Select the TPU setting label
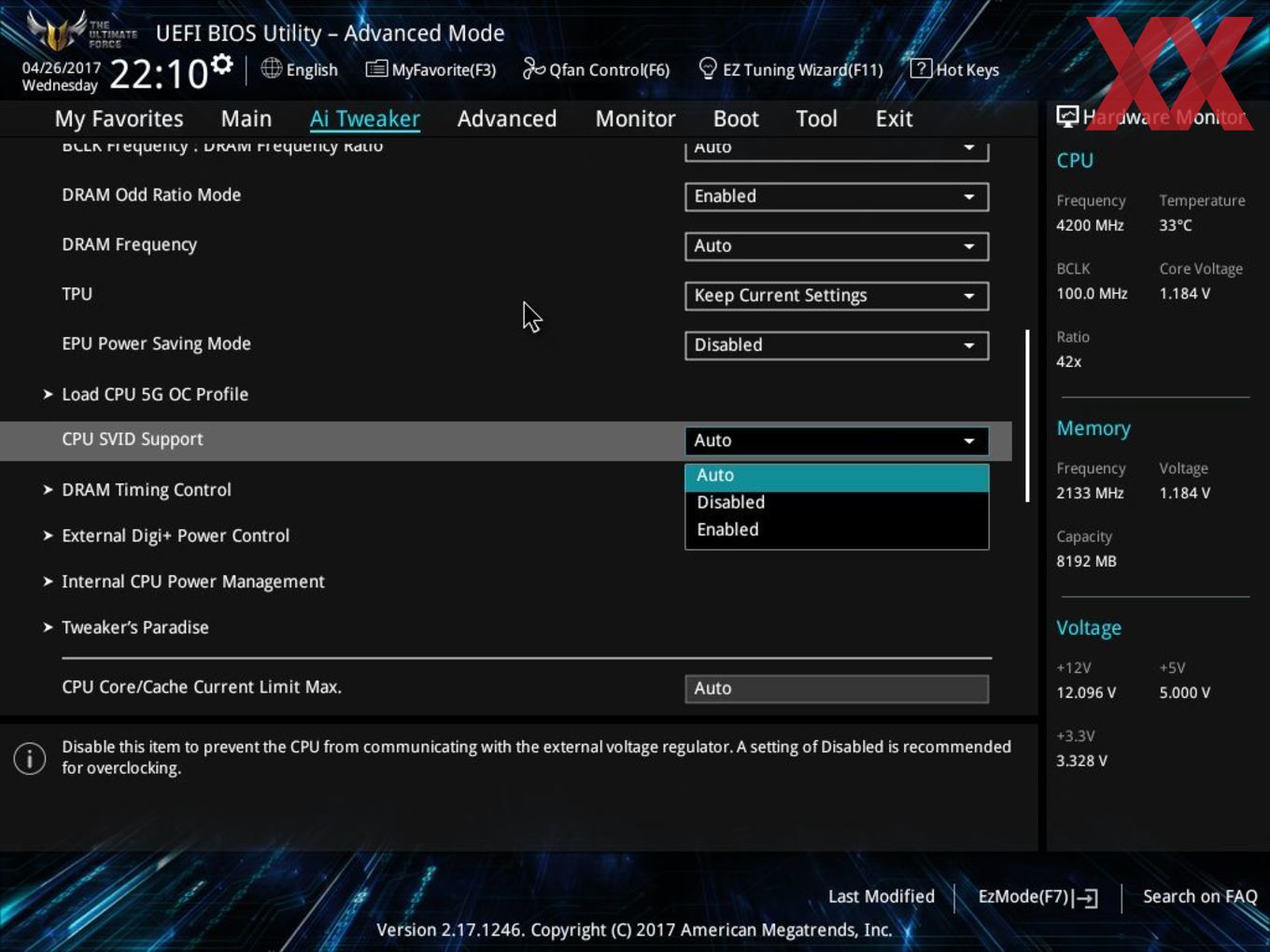Screen dimensions: 1270x952 point(77,294)
